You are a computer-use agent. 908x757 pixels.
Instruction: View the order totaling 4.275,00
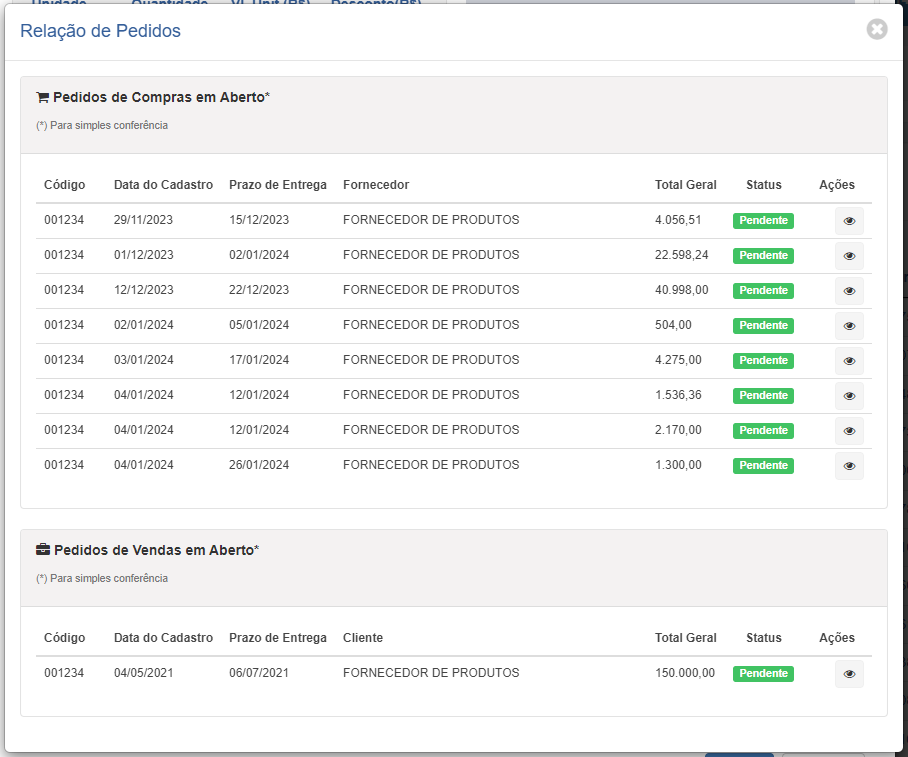pos(849,361)
